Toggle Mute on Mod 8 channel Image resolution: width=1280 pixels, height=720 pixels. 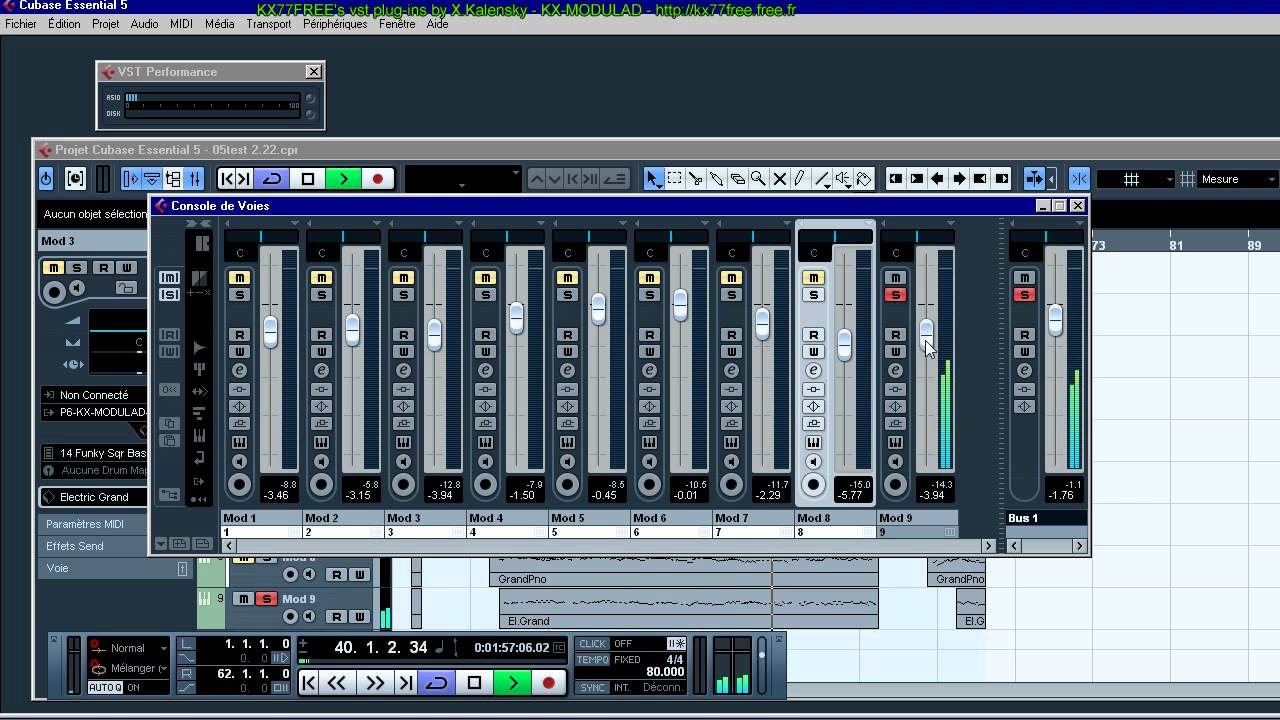814,278
